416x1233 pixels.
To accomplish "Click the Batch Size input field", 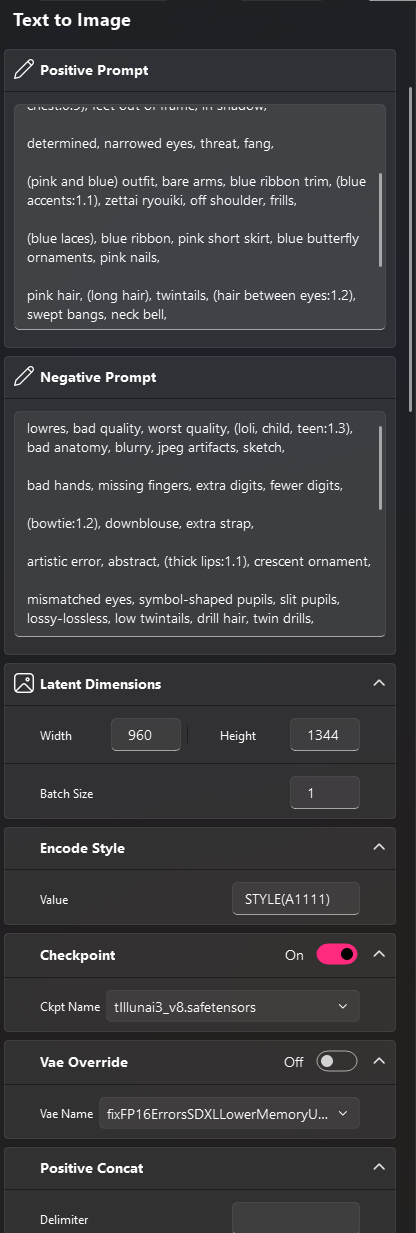I will [x=325, y=793].
